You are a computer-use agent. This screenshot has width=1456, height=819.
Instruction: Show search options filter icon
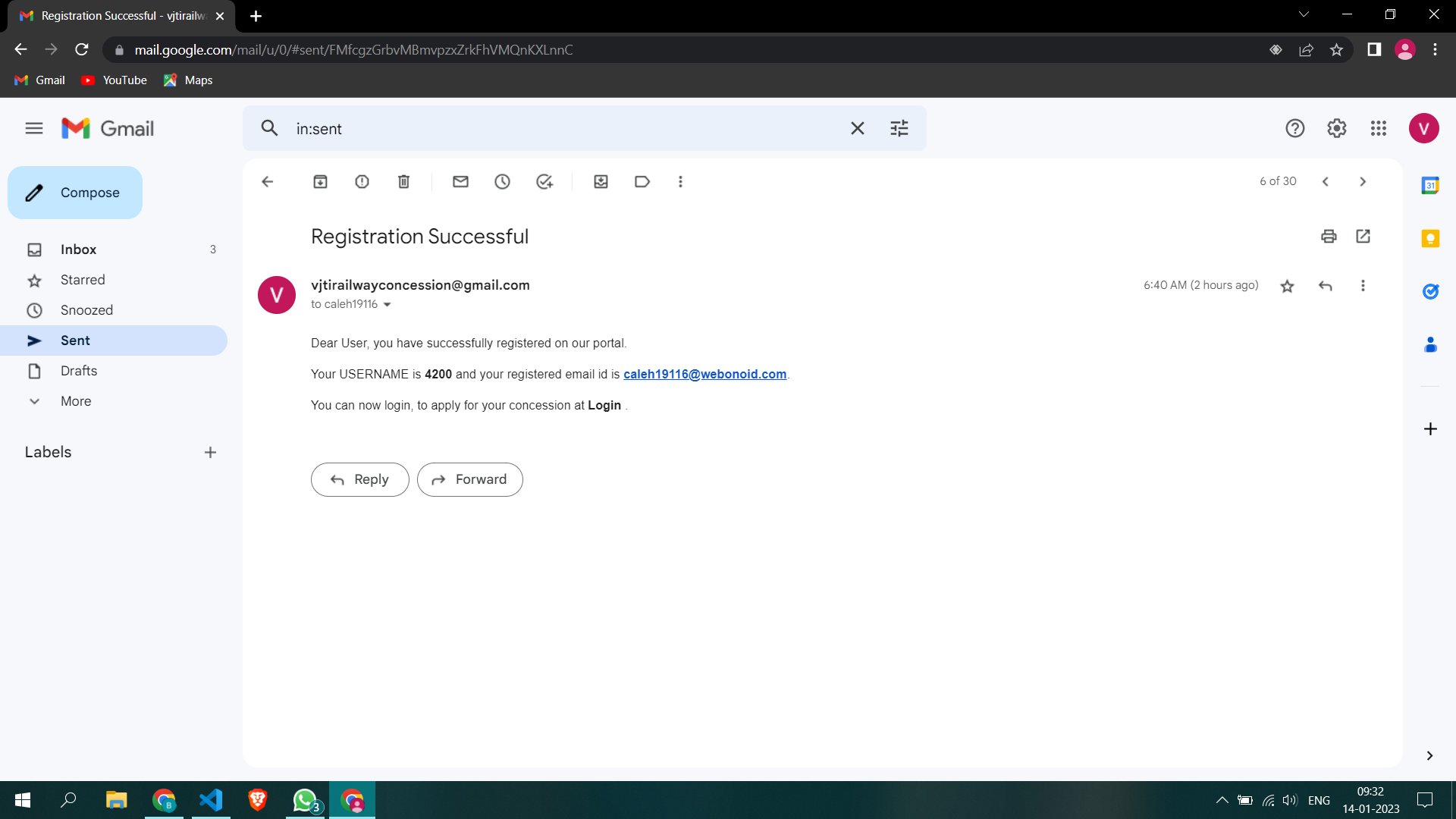tap(899, 128)
